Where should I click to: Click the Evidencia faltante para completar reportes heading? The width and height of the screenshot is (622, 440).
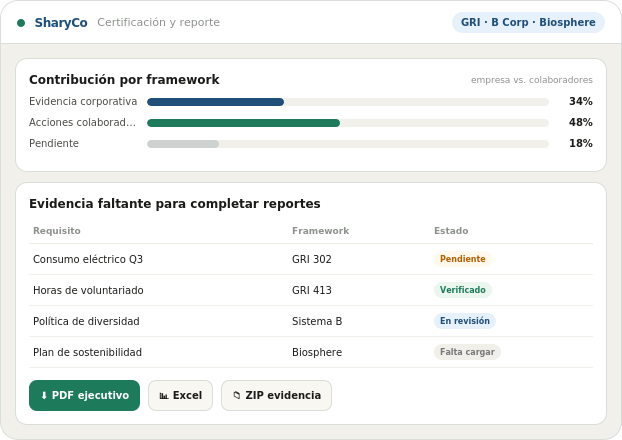[175, 204]
